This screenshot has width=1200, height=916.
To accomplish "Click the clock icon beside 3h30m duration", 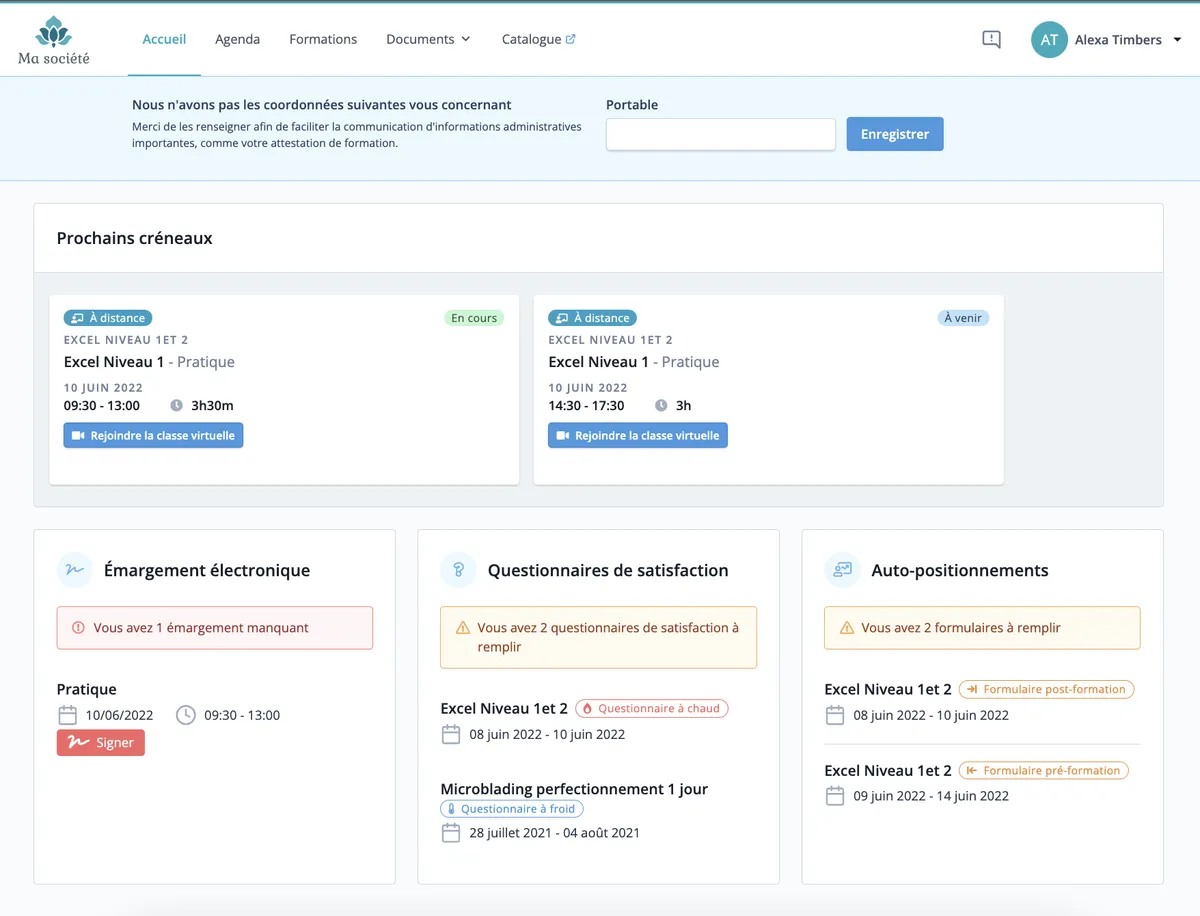I will click(x=177, y=406).
